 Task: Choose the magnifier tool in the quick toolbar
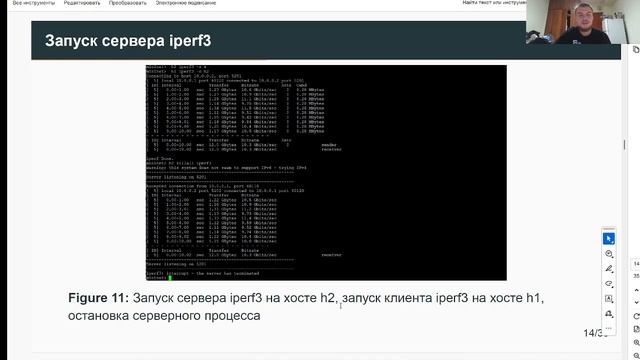tap(609, 254)
